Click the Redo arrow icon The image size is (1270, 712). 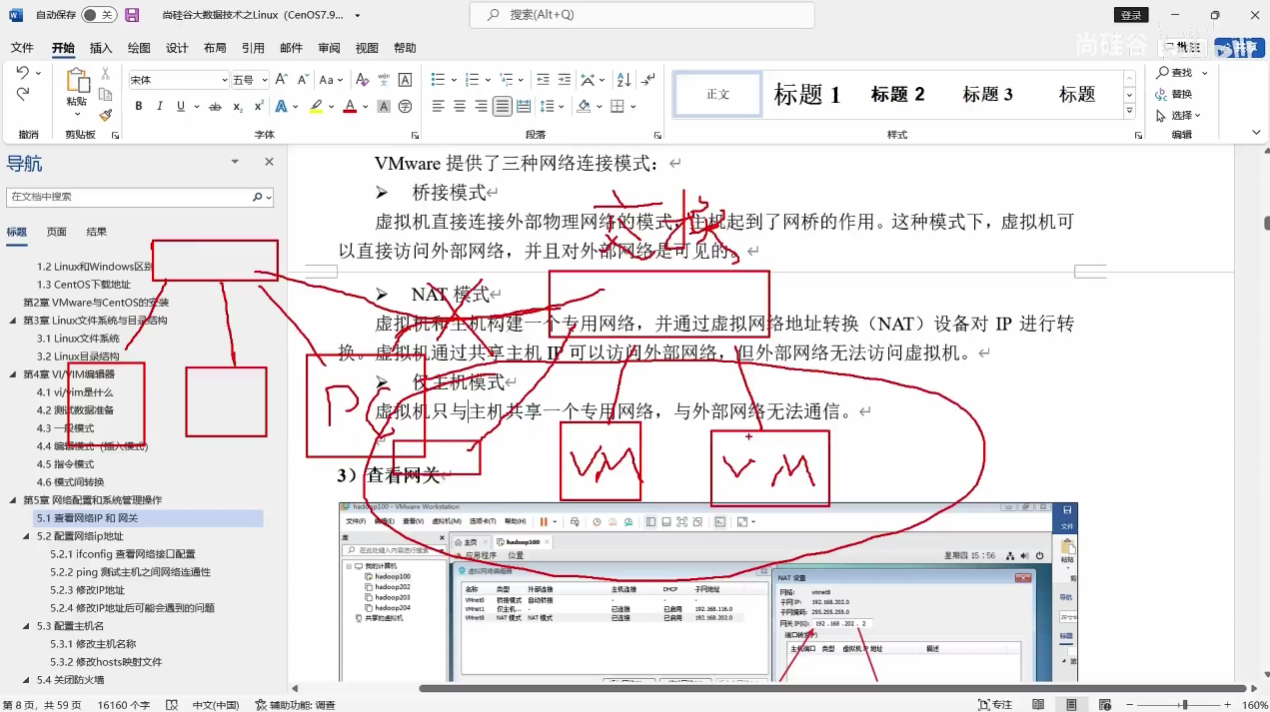(x=22, y=94)
